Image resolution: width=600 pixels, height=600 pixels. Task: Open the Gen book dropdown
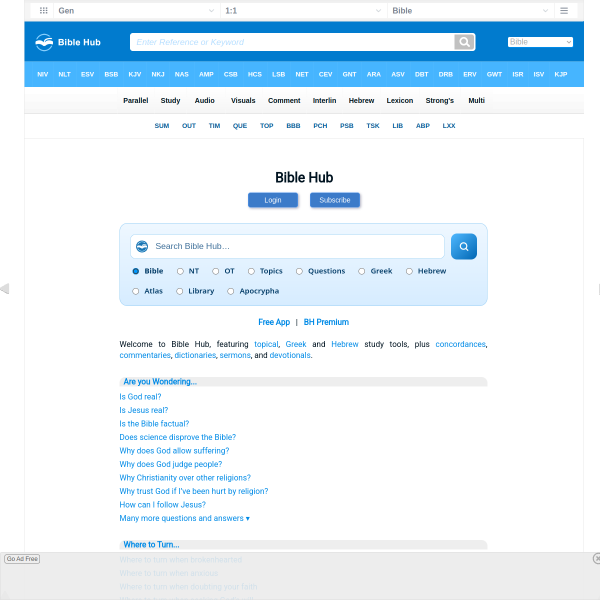click(x=135, y=10)
